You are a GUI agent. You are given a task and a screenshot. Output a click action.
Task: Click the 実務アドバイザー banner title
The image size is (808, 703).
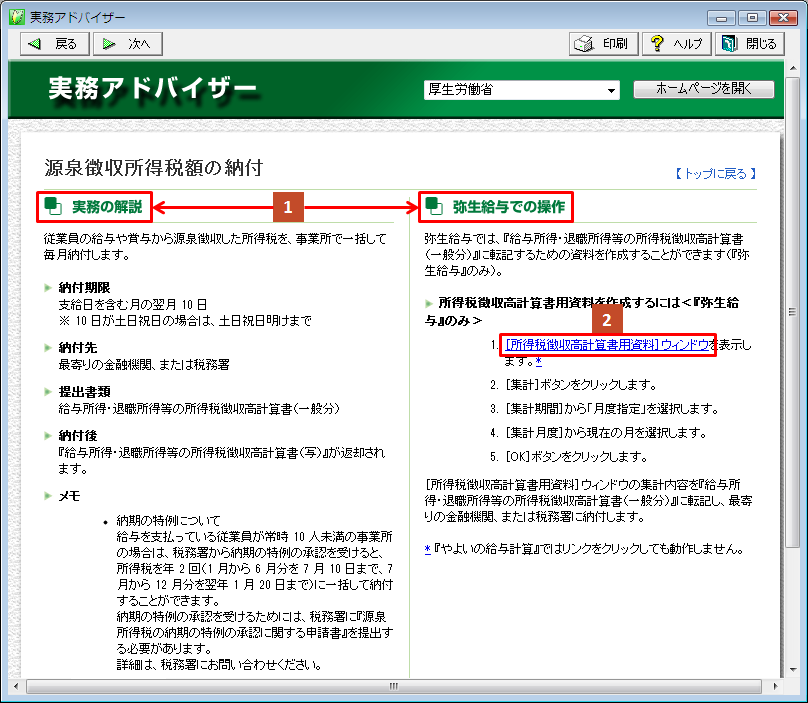coord(152,89)
